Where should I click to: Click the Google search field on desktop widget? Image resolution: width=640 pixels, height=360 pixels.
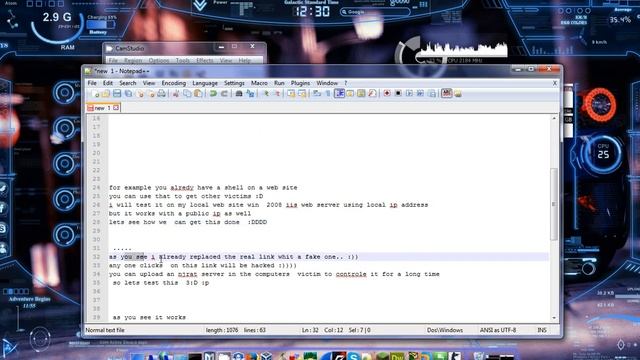coord(375,12)
